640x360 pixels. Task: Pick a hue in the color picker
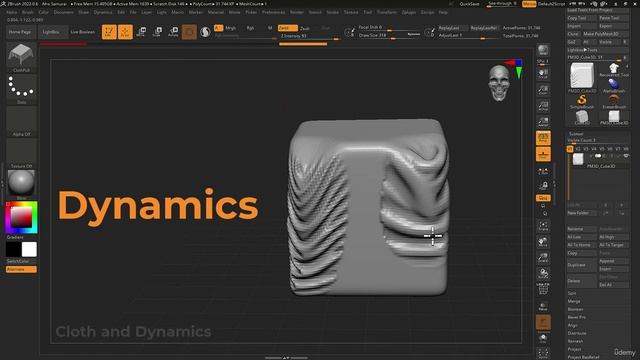click(21, 217)
